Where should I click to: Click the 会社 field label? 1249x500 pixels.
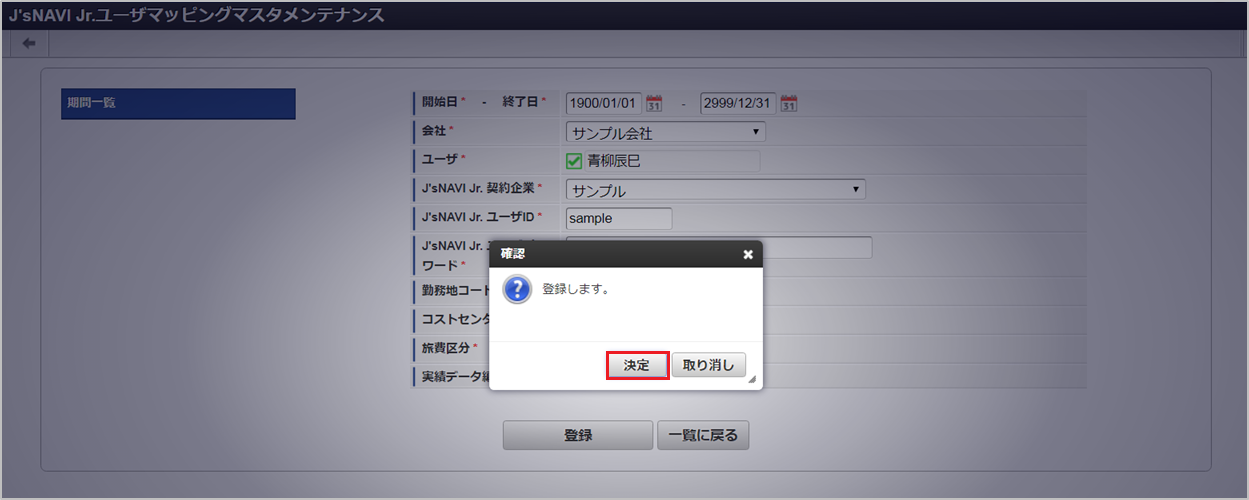[434, 131]
